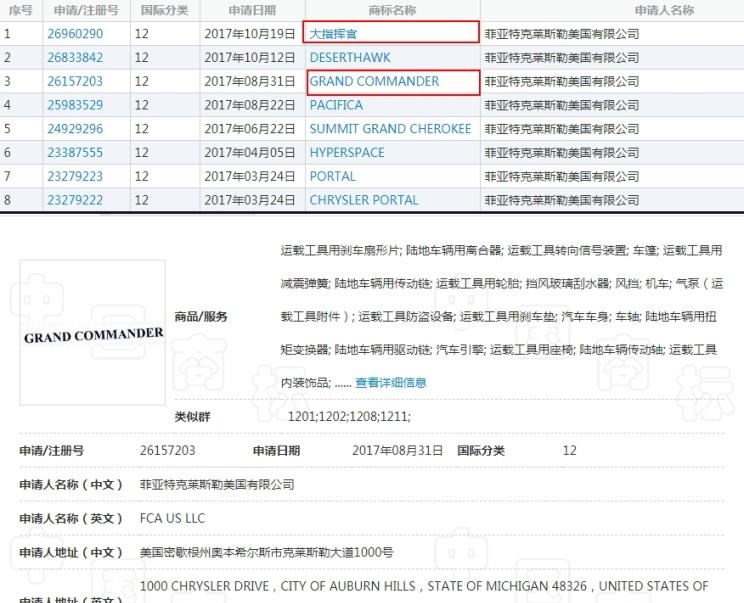Click the 1000 CHRYSLER DRIVE English address

pyautogui.click(x=424, y=586)
